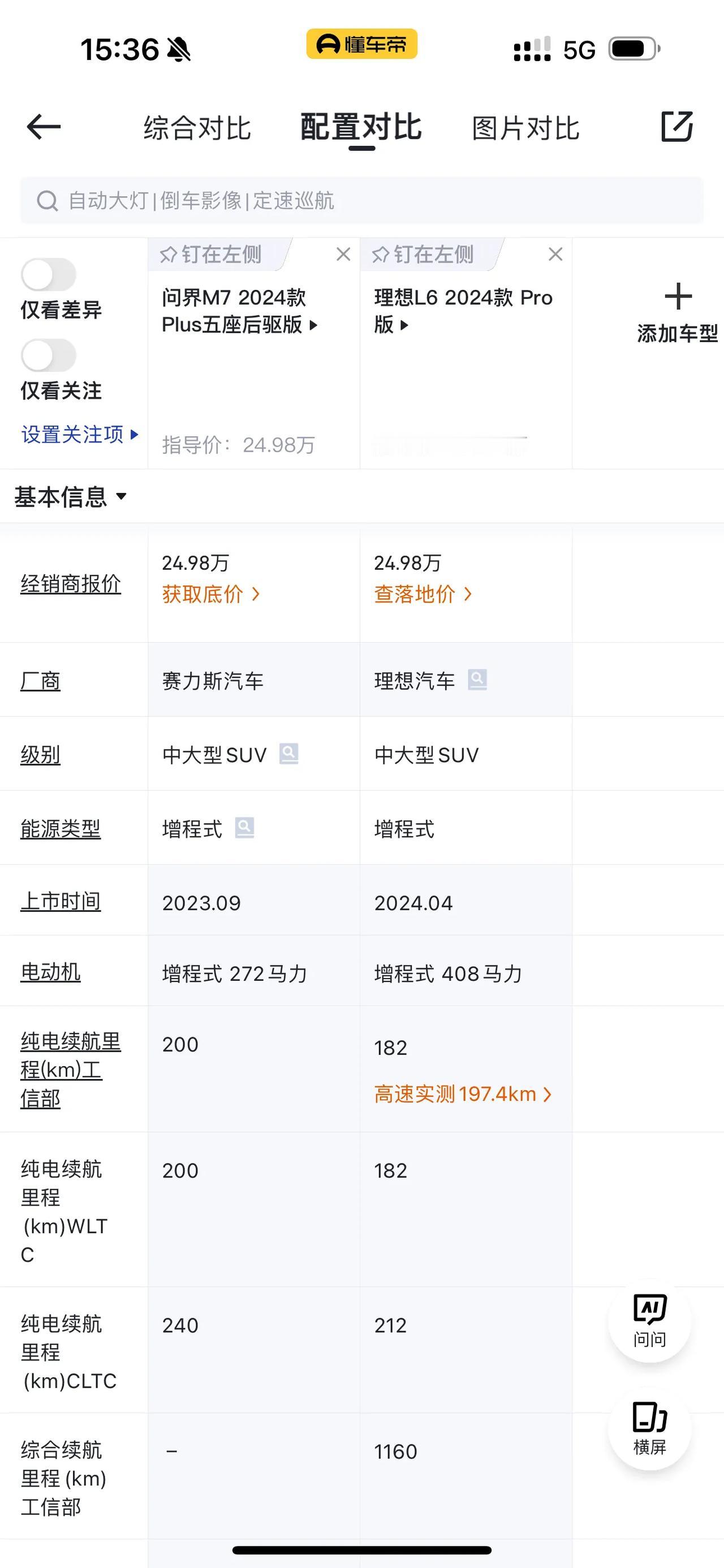Screen dimensions: 724x1568
Task: Tap magnifier icon beside 中大型SUV
Action: tap(288, 753)
